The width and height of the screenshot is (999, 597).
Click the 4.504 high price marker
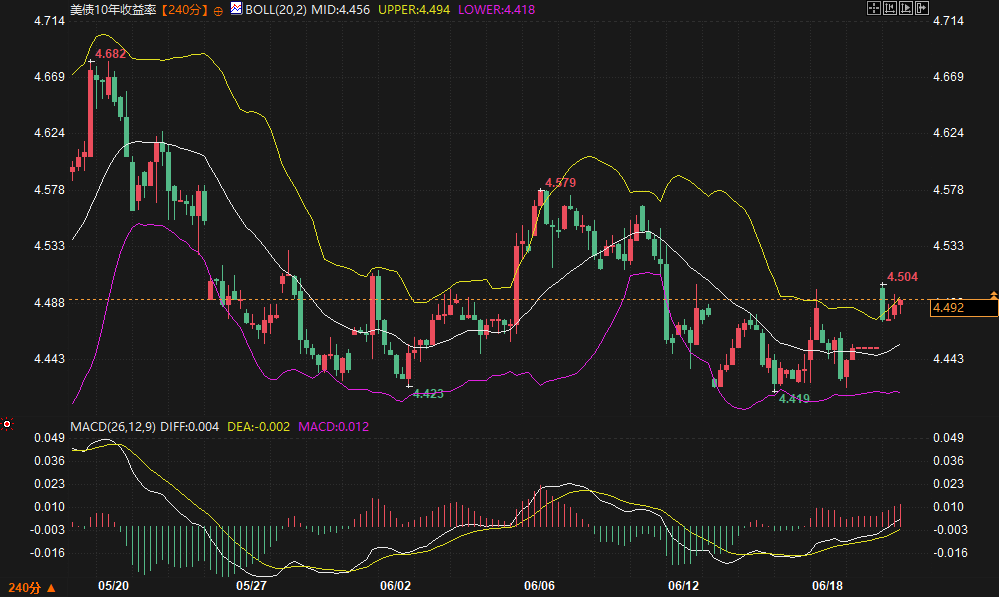903,277
